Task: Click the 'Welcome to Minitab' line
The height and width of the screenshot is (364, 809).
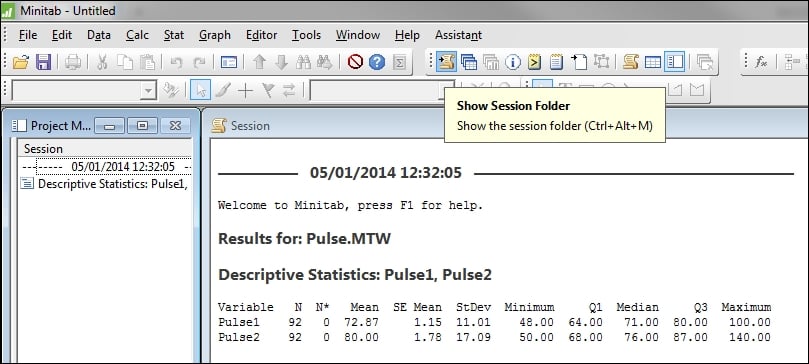Action: 350,205
